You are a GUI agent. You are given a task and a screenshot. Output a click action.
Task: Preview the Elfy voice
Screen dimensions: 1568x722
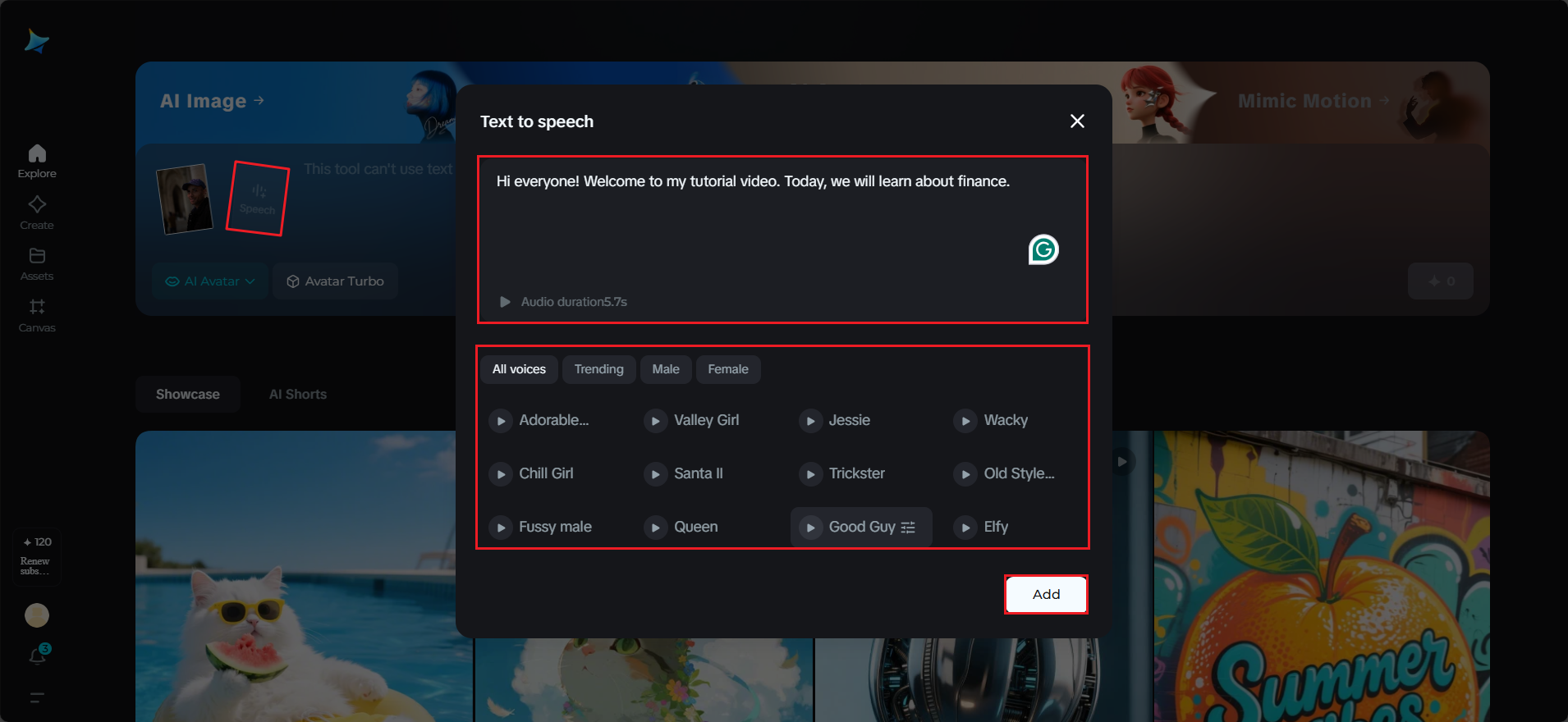965,528
